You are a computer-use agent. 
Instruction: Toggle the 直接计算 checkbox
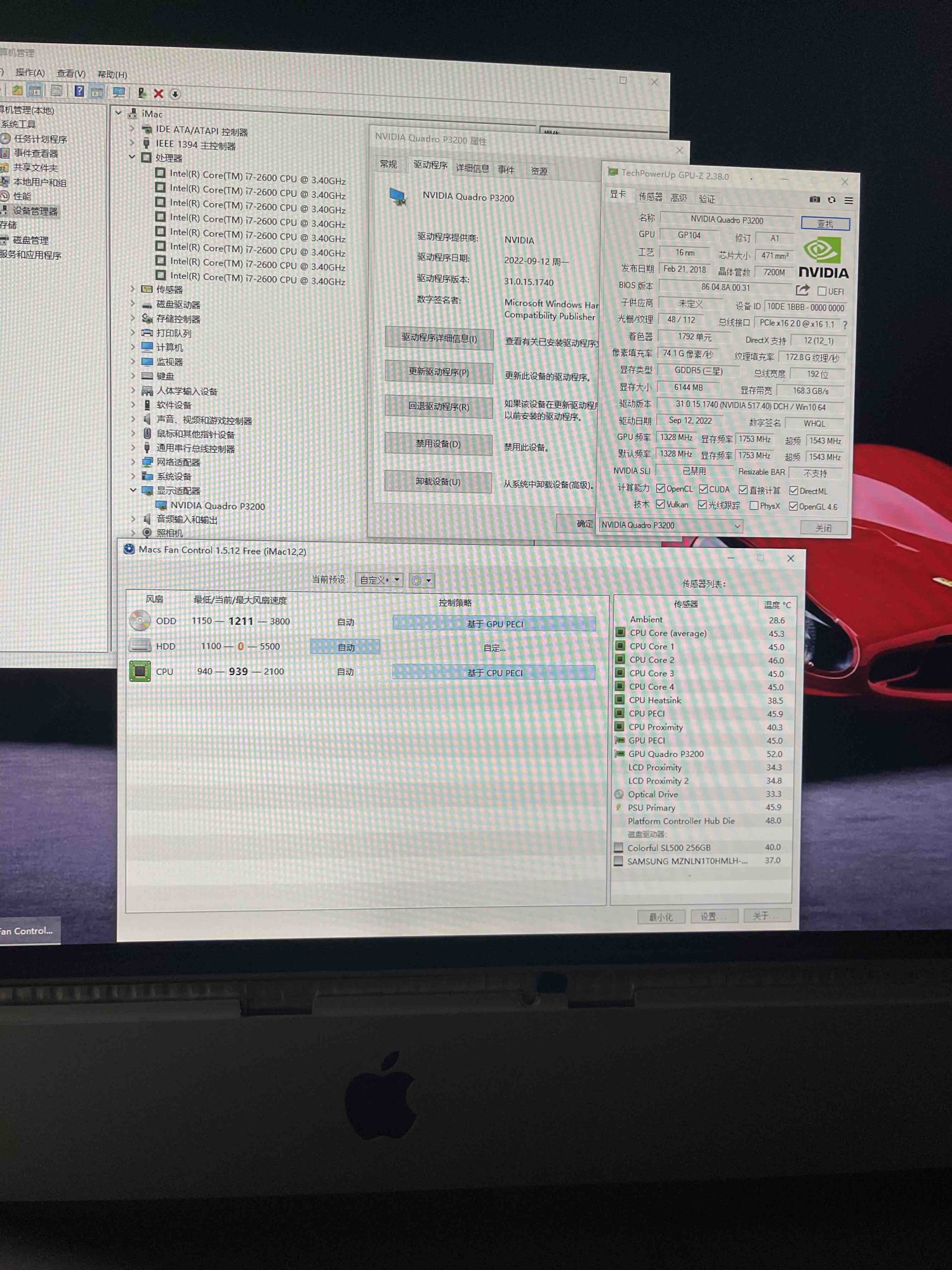pos(743,490)
